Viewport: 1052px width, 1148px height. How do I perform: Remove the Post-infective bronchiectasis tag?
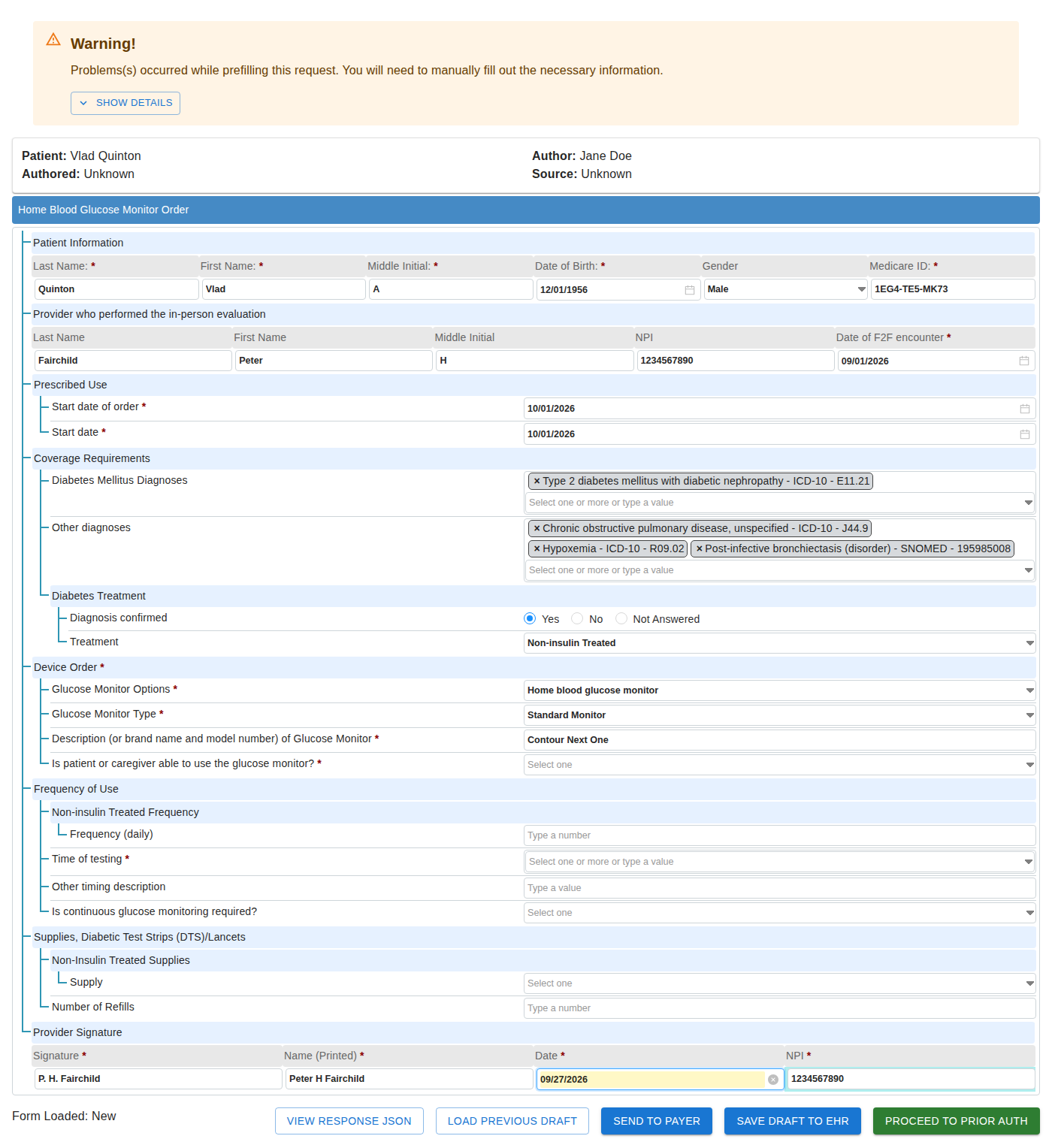coord(699,549)
